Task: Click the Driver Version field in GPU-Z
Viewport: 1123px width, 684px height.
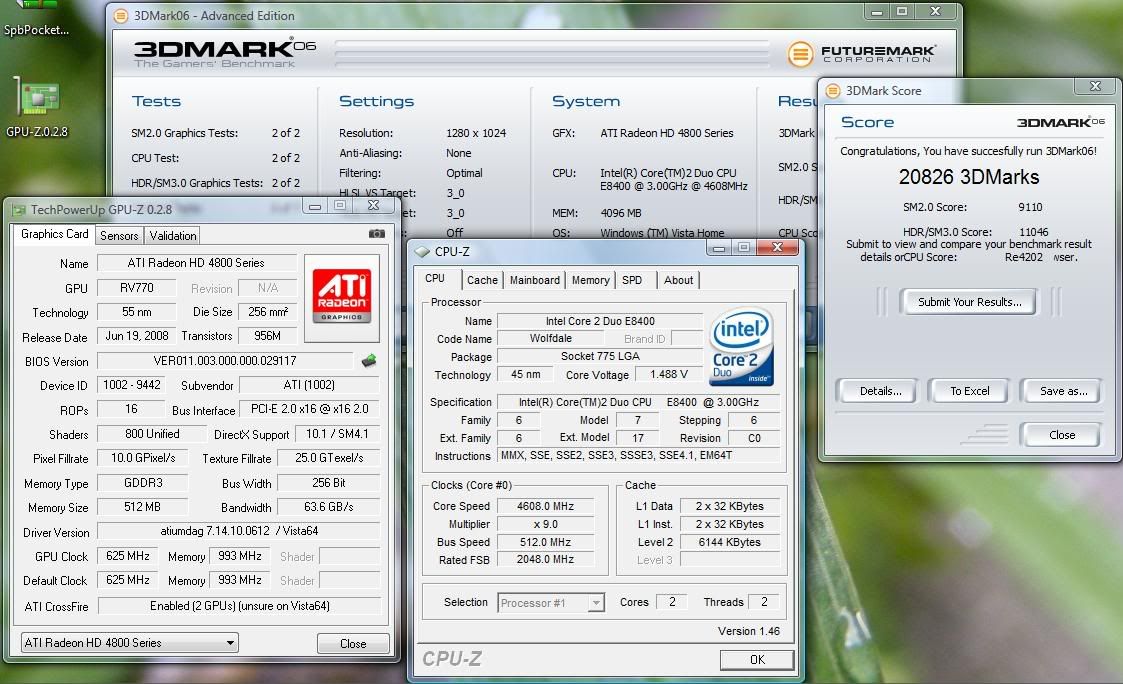Action: 239,531
